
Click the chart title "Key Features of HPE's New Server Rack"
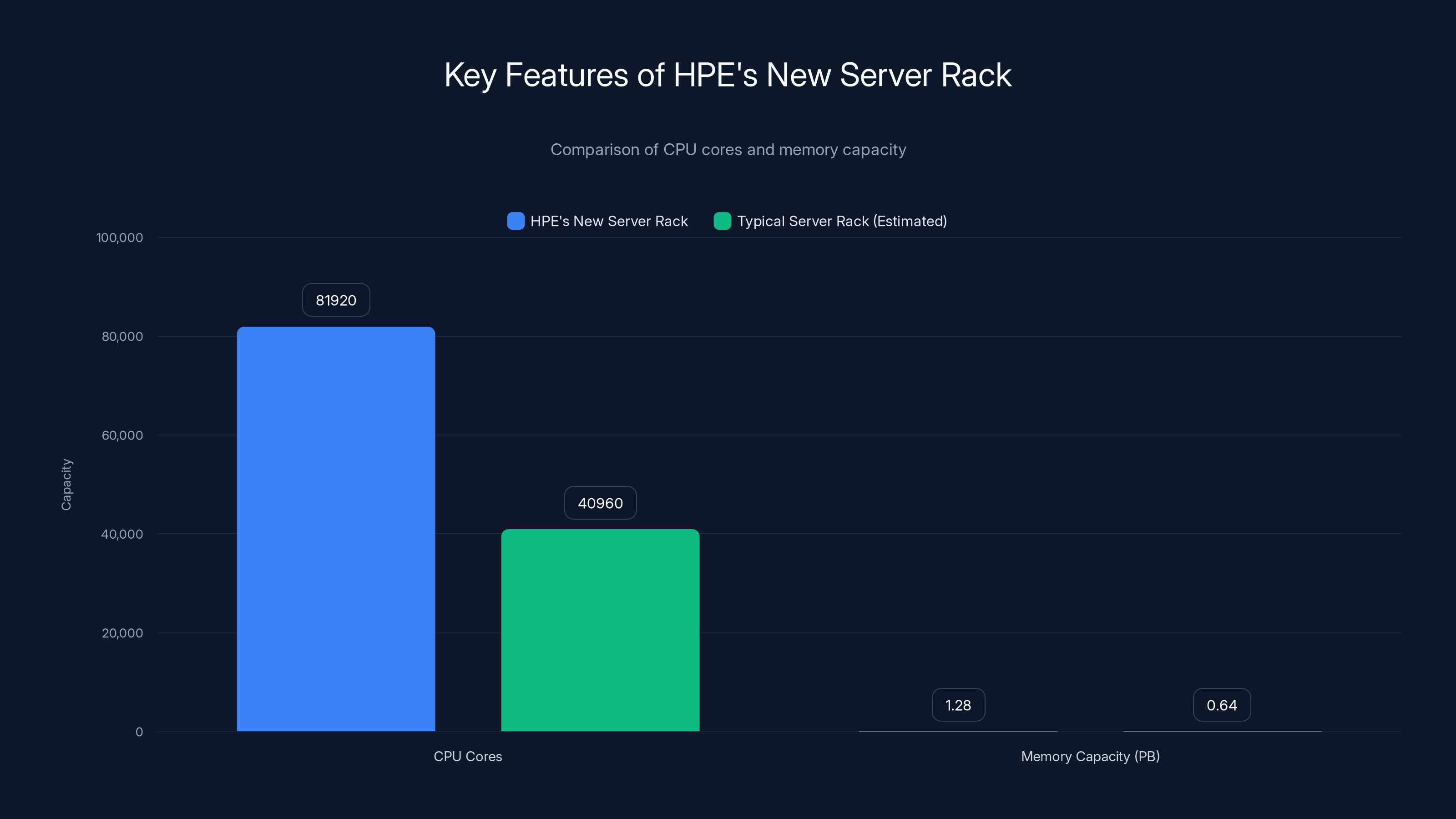[x=728, y=75]
